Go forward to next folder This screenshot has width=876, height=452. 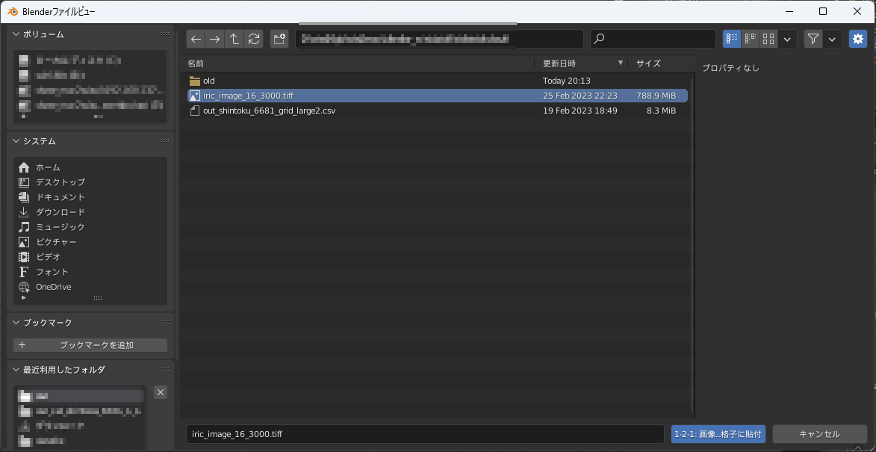[215, 39]
